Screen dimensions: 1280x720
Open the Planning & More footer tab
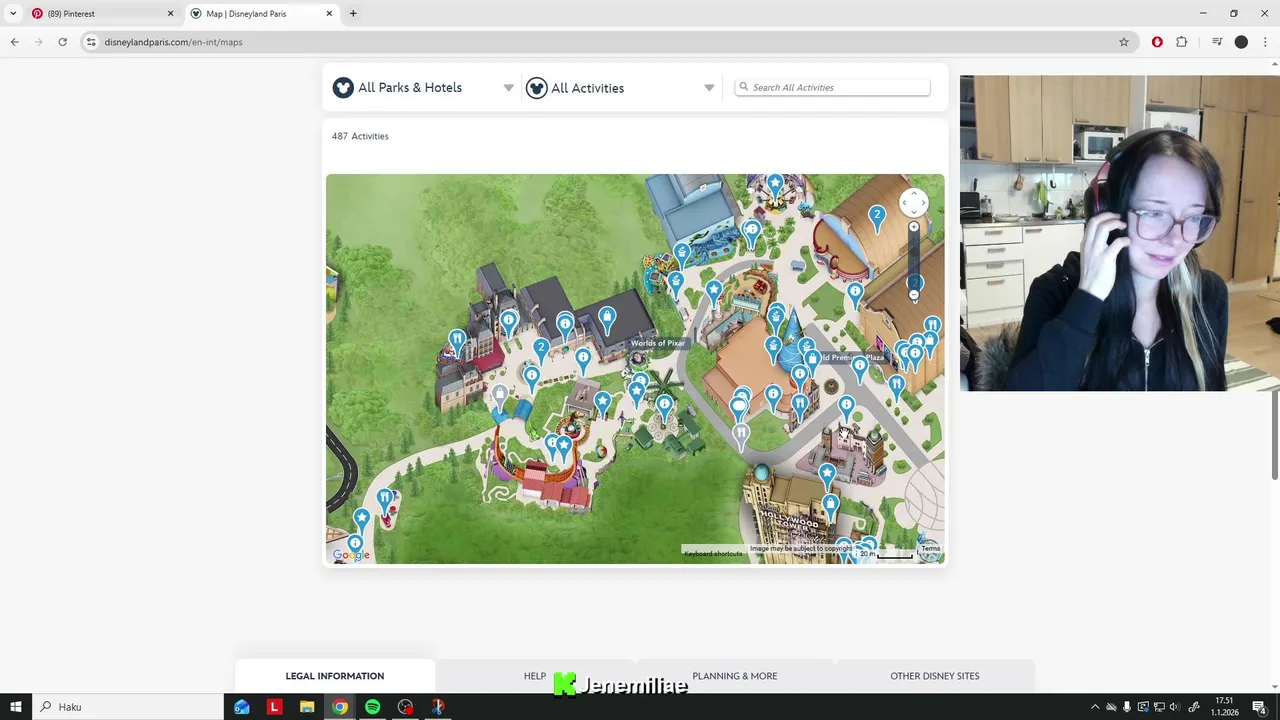pos(735,676)
